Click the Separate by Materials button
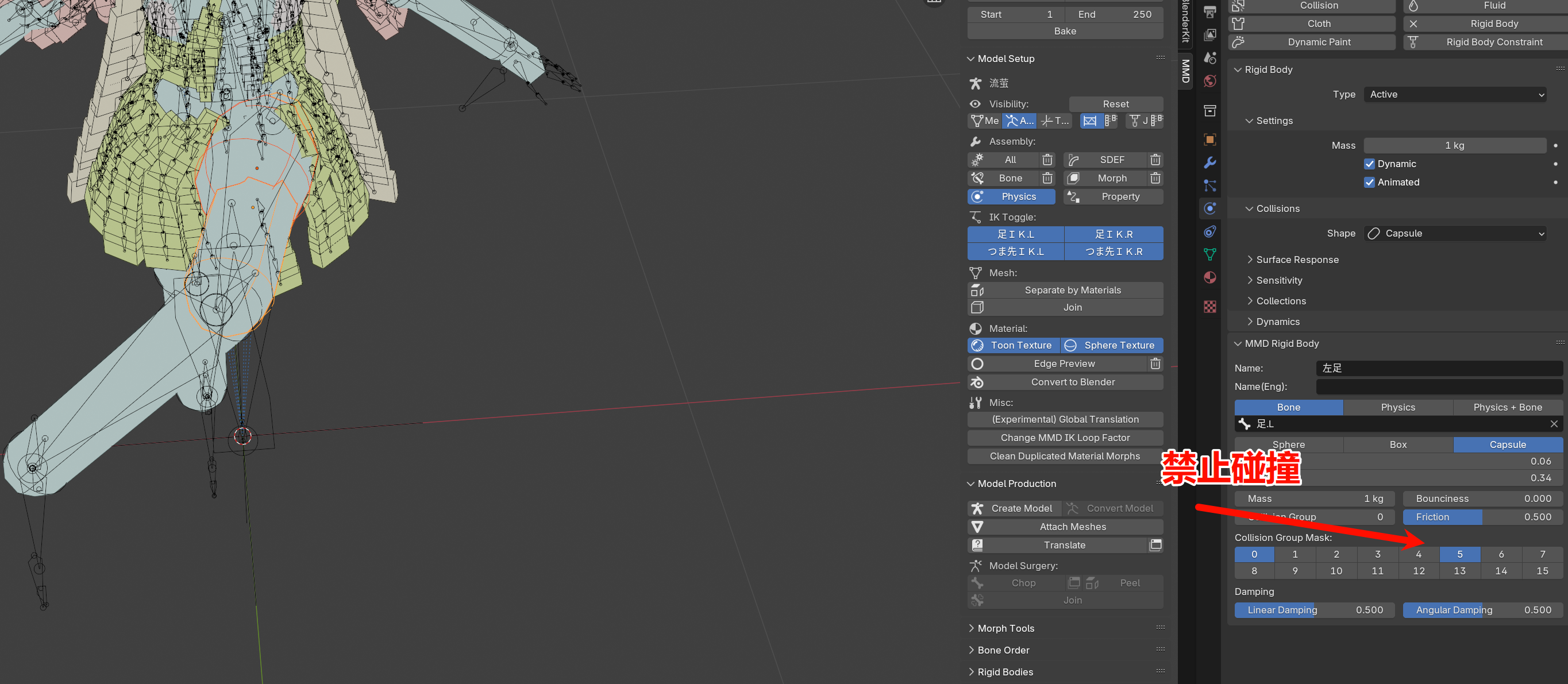The width and height of the screenshot is (1568, 684). [x=1072, y=290]
